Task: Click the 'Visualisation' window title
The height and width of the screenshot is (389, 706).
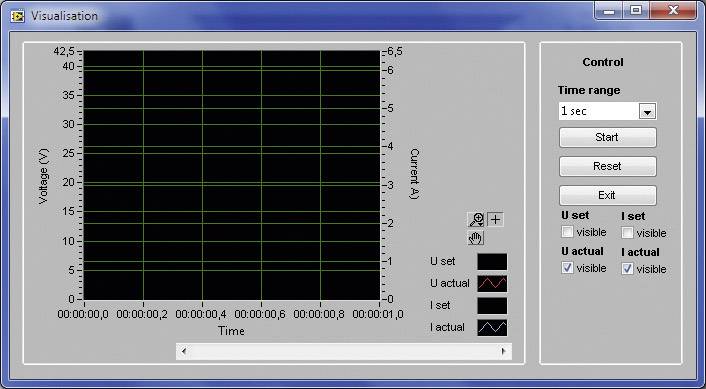Action: [64, 16]
